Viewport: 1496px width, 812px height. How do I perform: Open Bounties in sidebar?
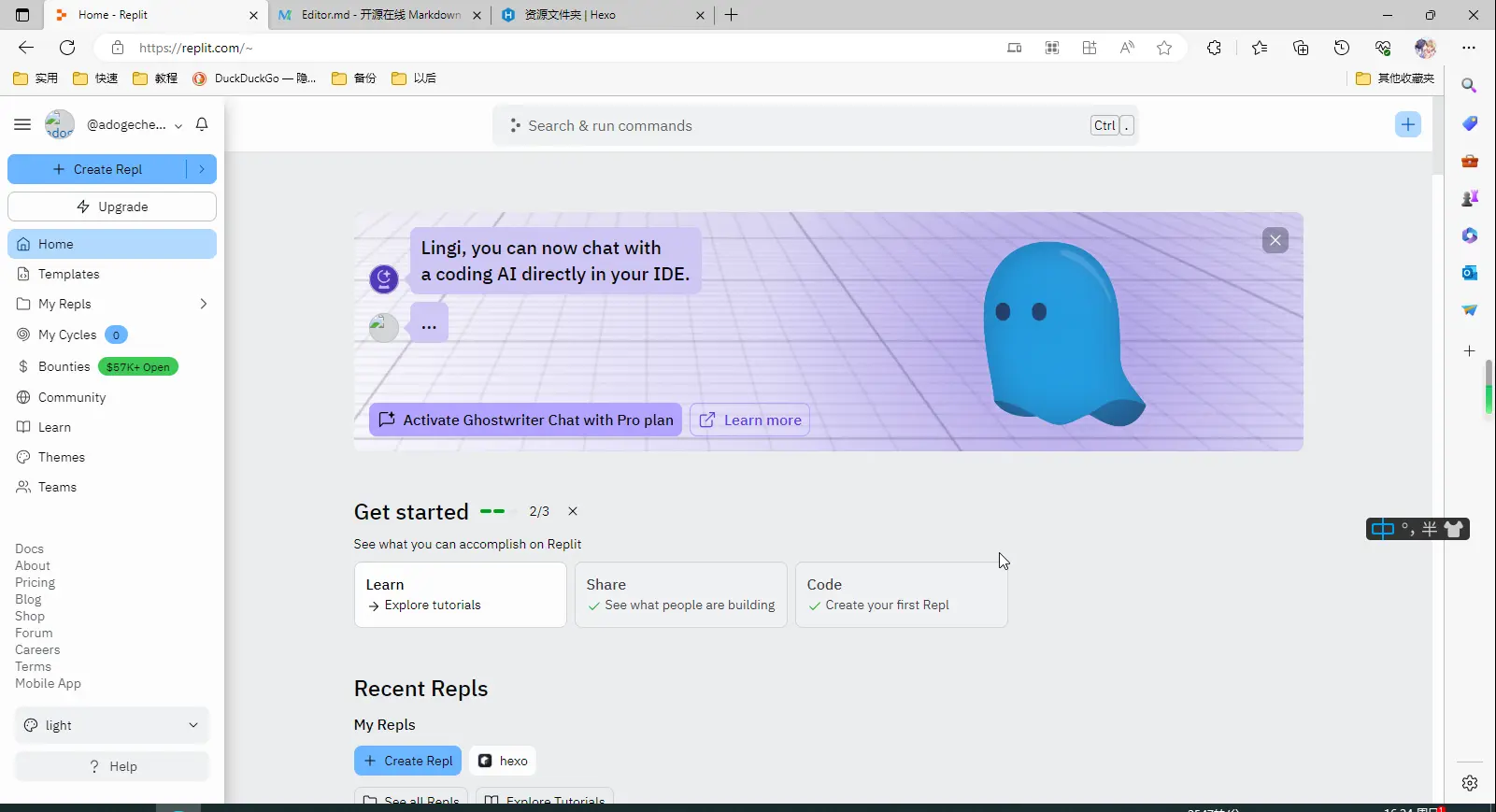coord(64,366)
